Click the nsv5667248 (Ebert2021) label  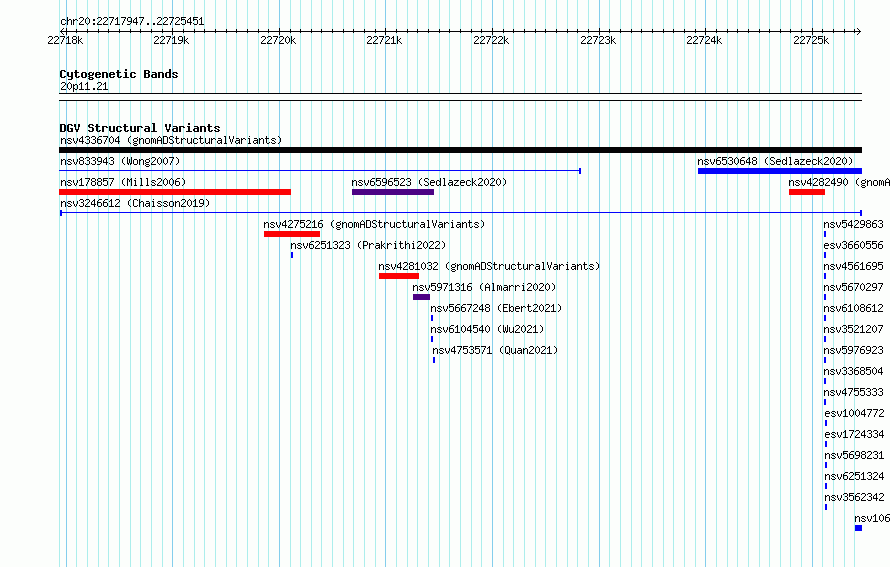pos(496,308)
